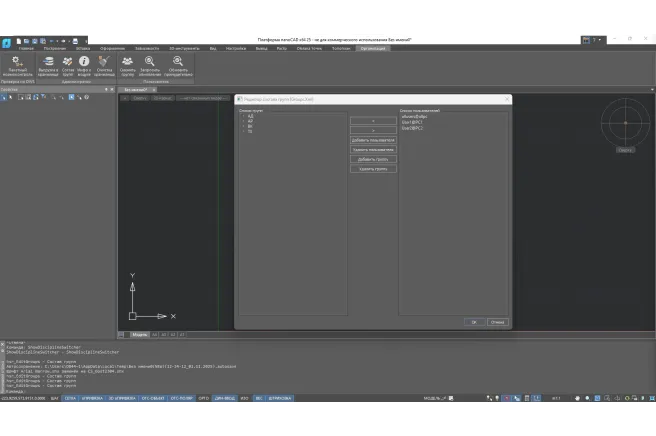This screenshot has height=436, width=656.
Task: Select User1@PC1 in the users list
Action: tap(413, 122)
